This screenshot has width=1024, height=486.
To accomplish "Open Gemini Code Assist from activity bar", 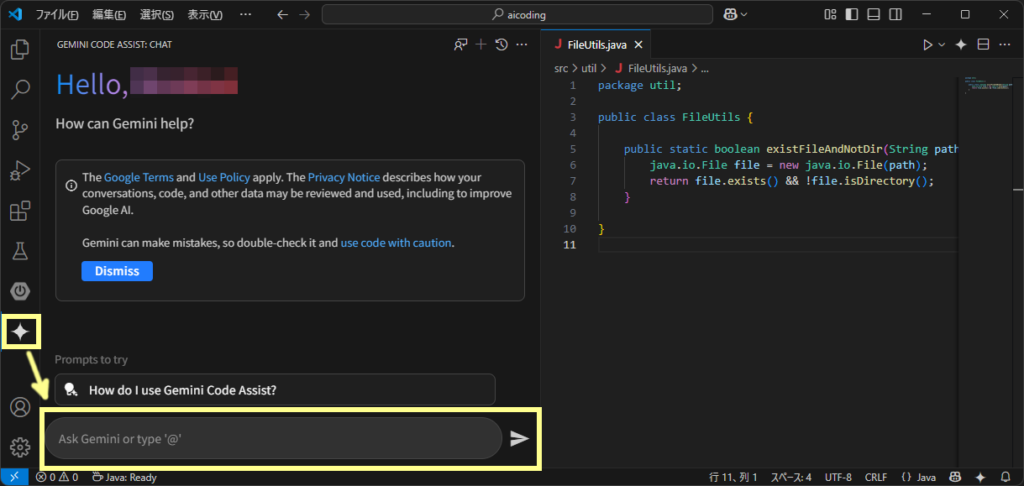I will click(20, 332).
